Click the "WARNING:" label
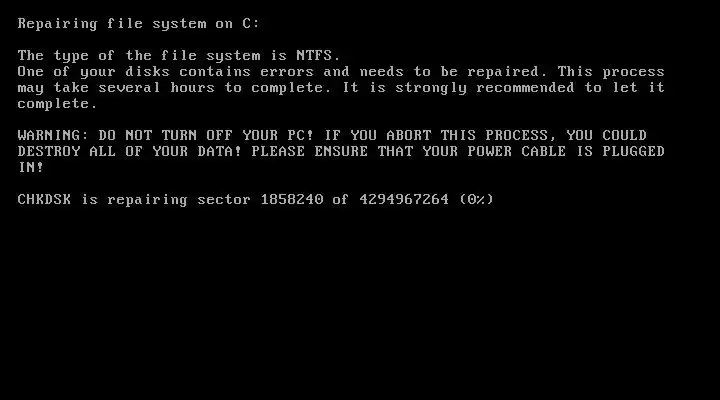This screenshot has height=400, width=720. click(53, 135)
